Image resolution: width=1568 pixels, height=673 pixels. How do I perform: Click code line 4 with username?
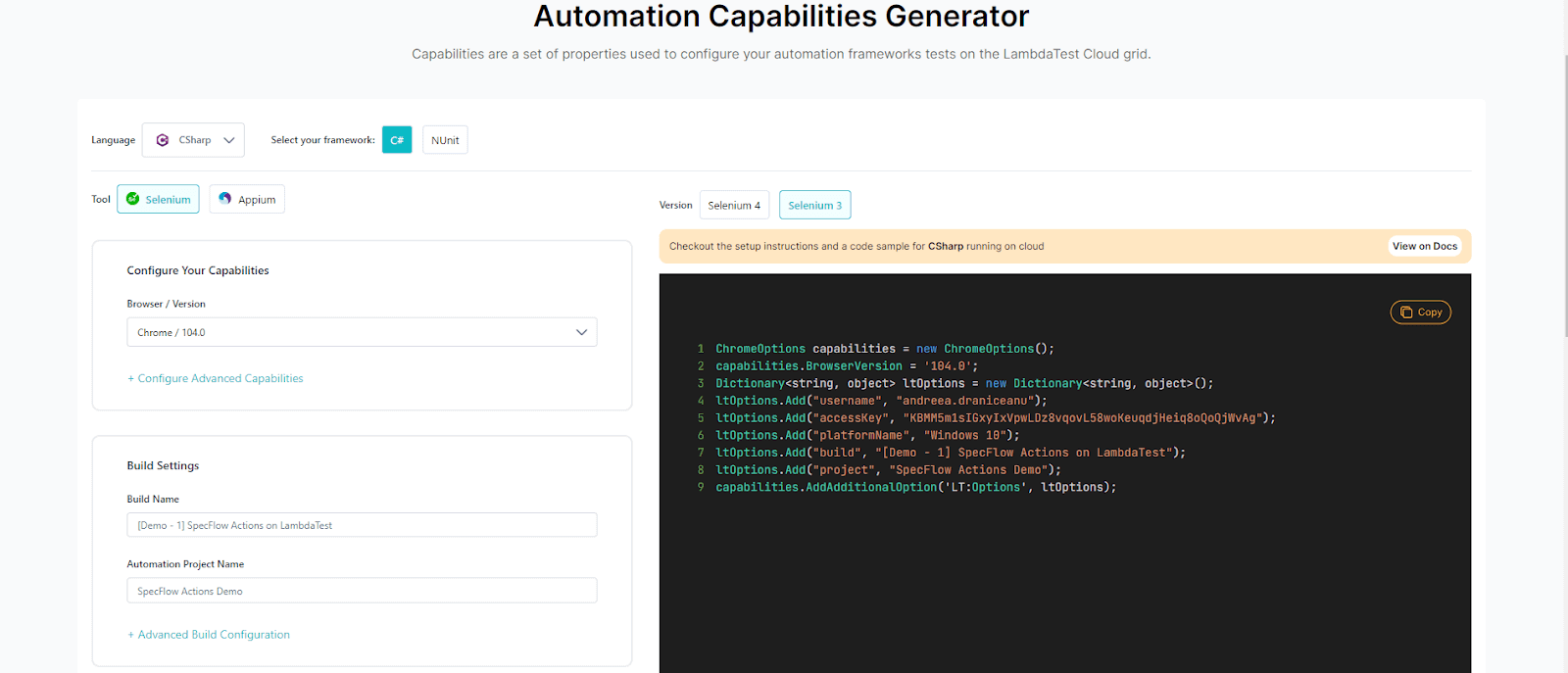click(881, 401)
